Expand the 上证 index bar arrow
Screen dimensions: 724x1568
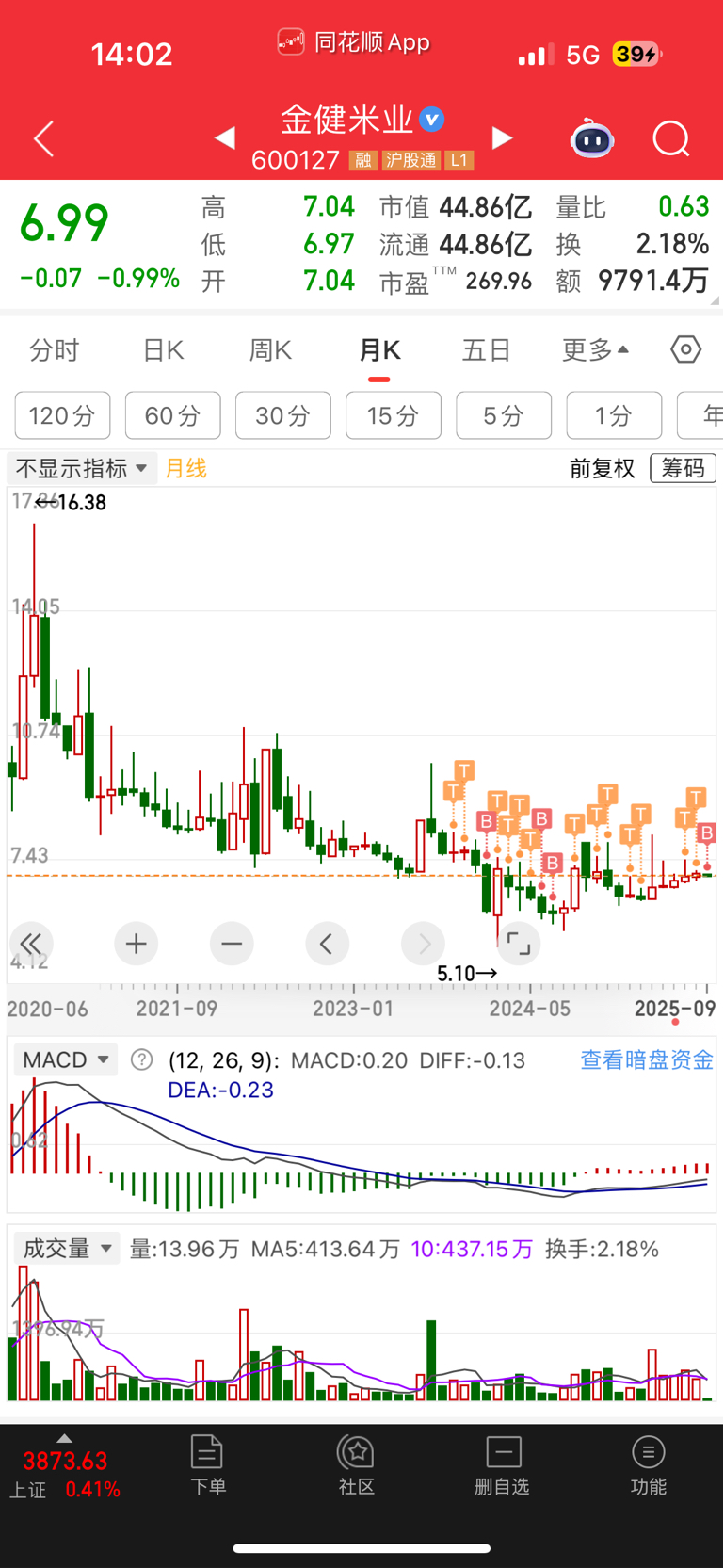[x=64, y=1438]
